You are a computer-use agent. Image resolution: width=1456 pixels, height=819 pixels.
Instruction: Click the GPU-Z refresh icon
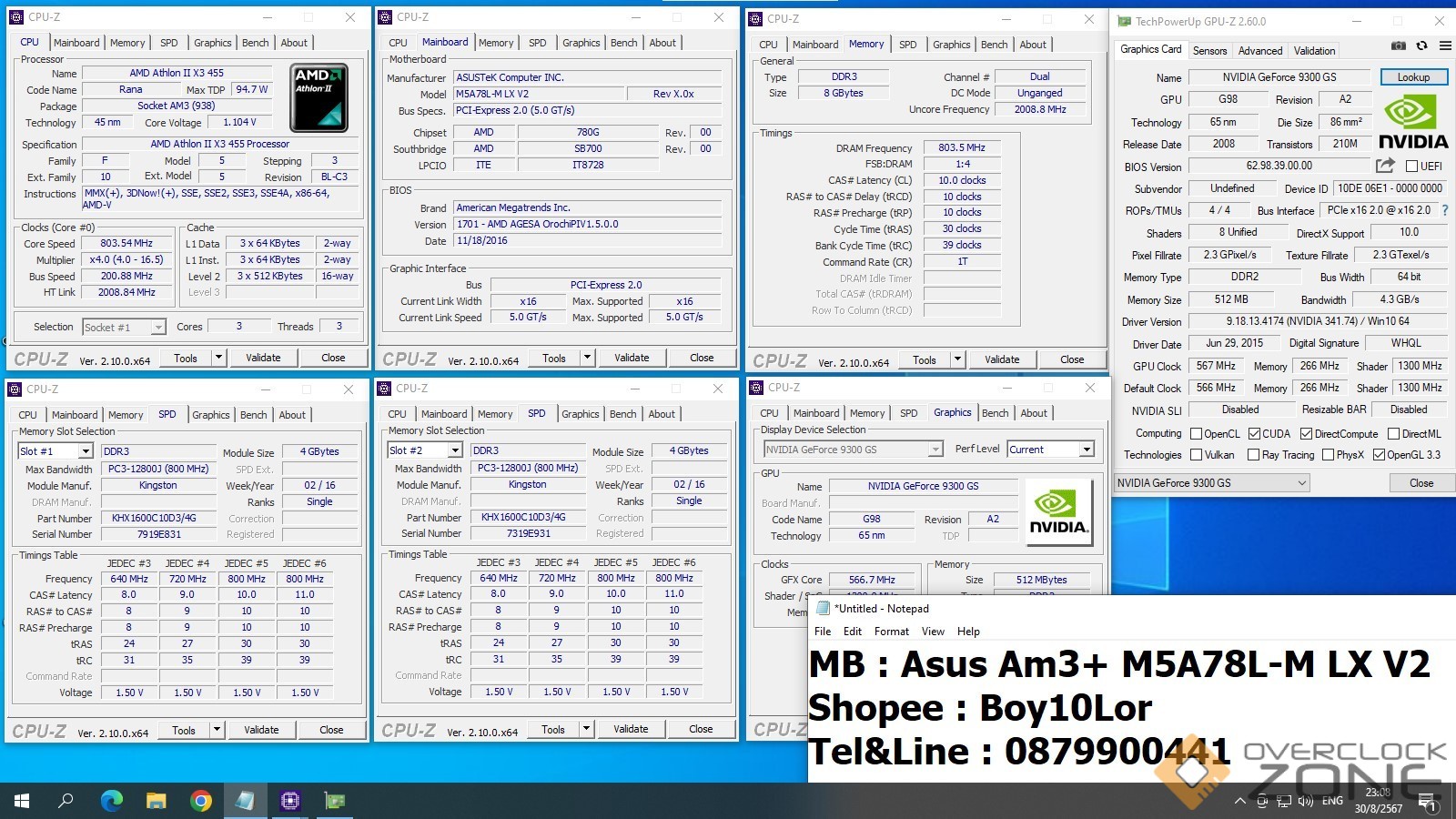click(1421, 45)
